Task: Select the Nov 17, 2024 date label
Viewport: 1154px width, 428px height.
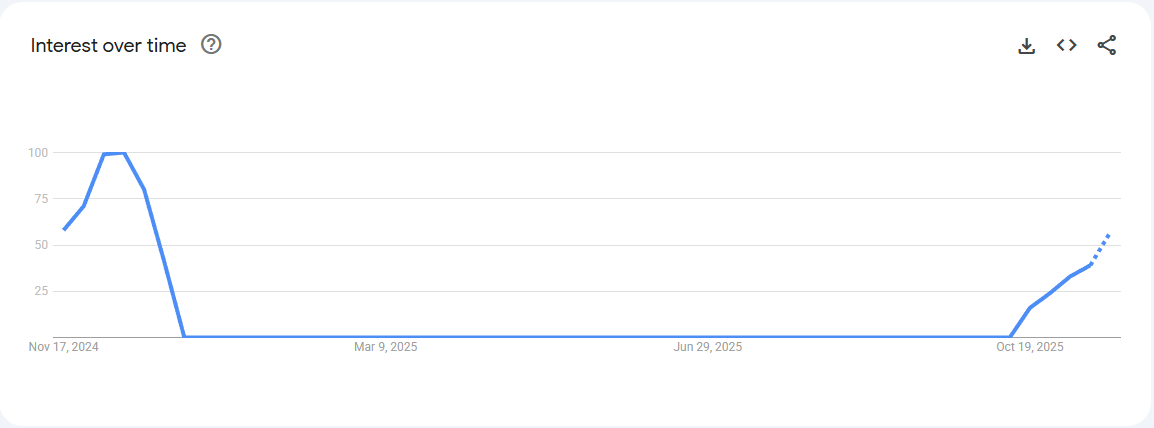Action: click(64, 347)
